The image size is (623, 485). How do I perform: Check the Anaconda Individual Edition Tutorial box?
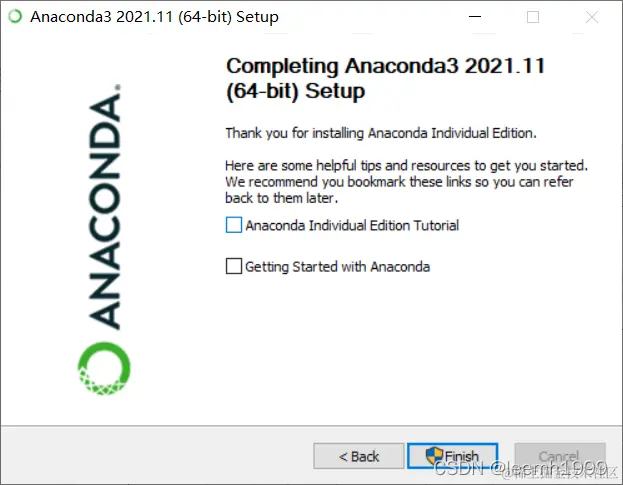234,225
